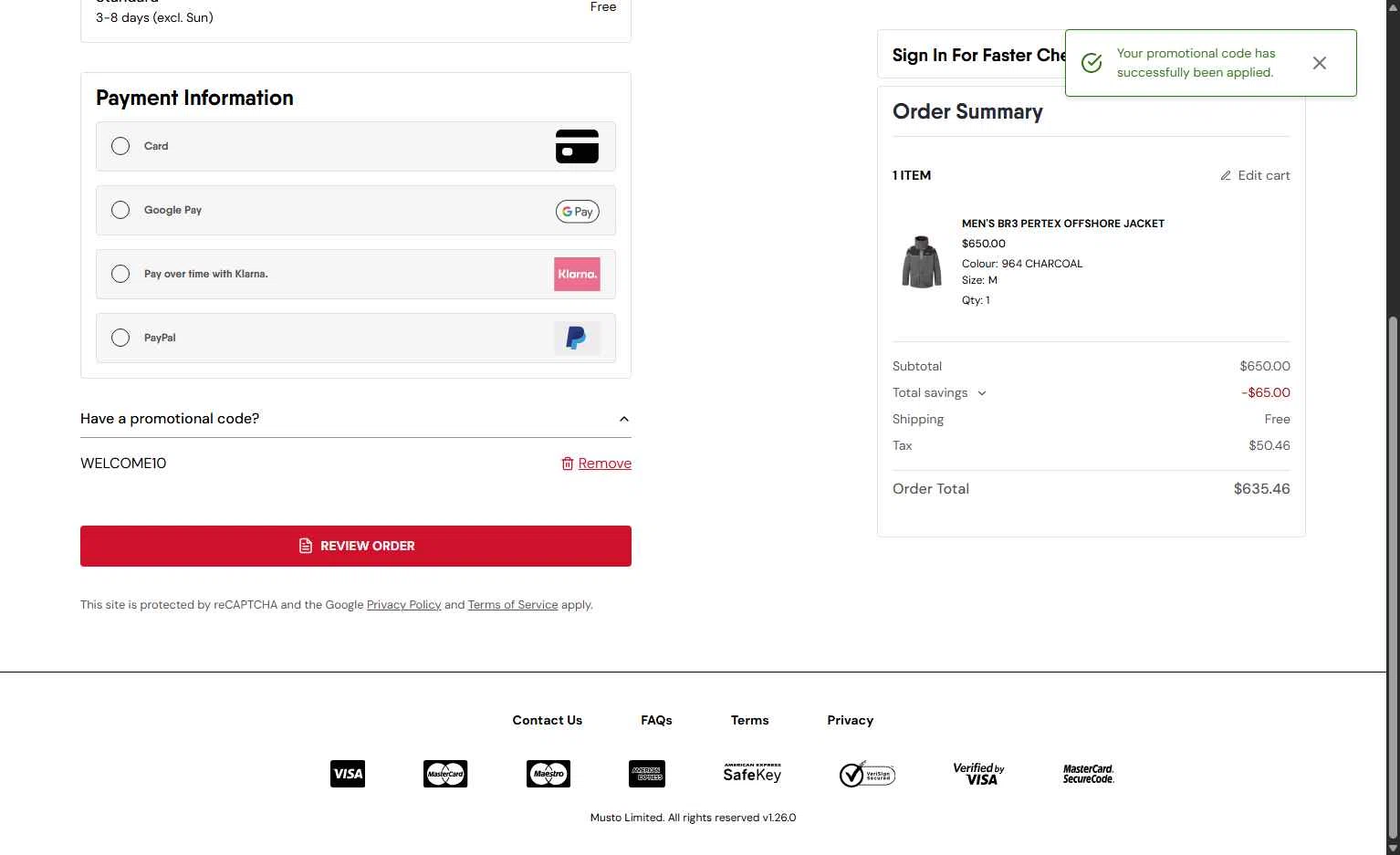Select the Card payment radio button

(x=120, y=146)
